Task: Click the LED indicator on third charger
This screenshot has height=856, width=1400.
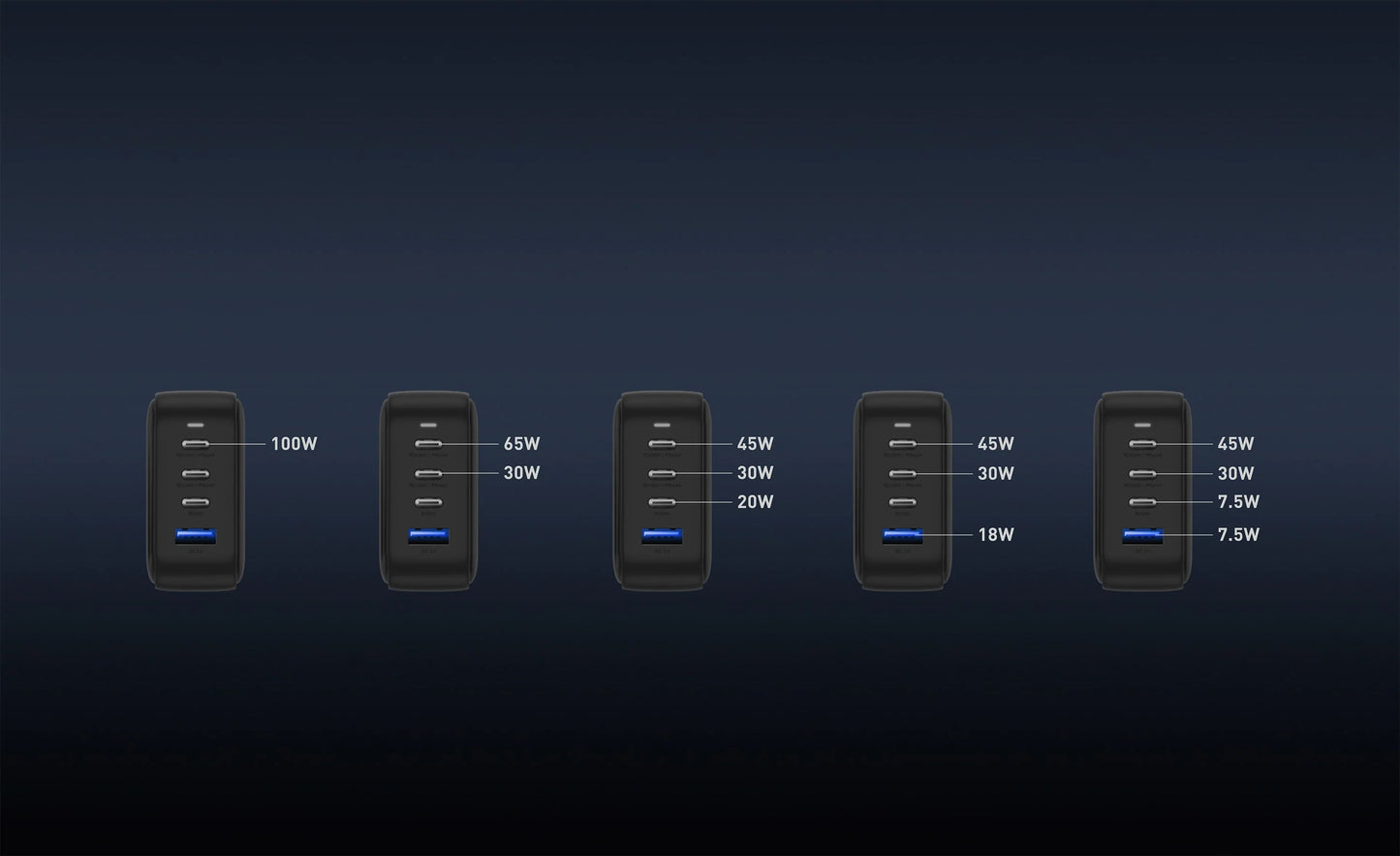Action: click(662, 425)
